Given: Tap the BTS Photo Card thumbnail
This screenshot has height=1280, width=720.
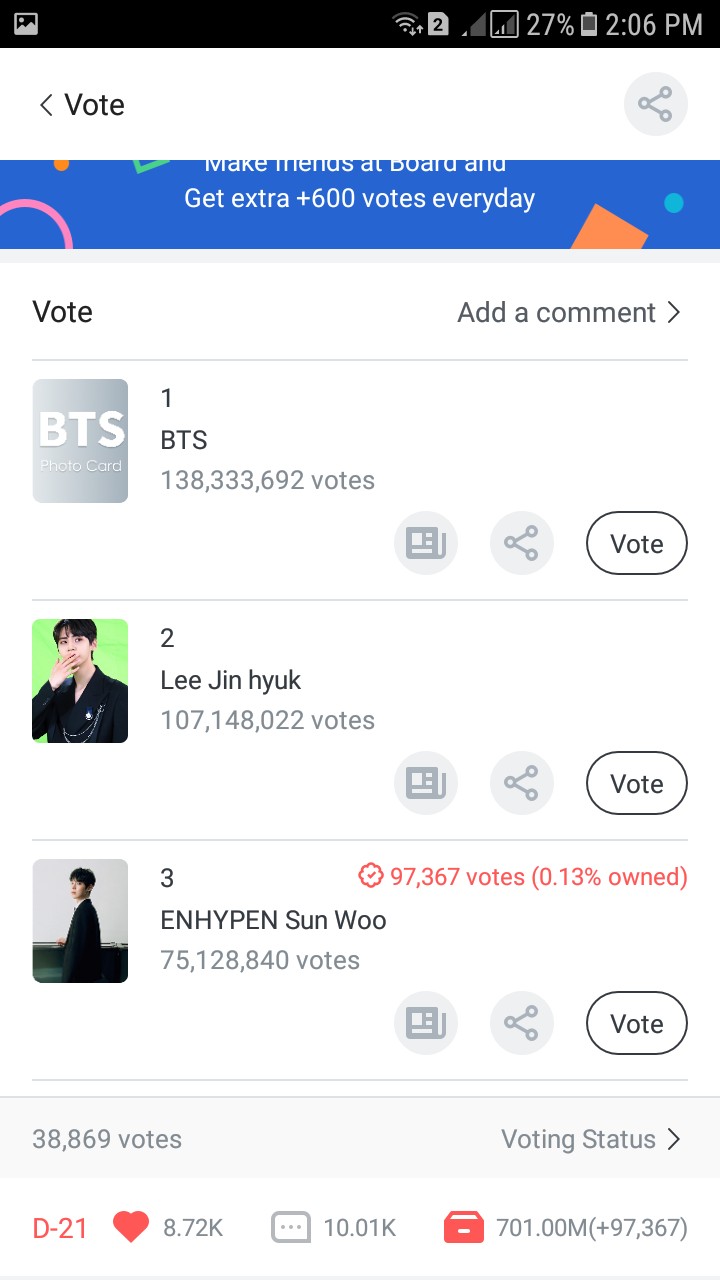Looking at the screenshot, I should click(x=80, y=441).
